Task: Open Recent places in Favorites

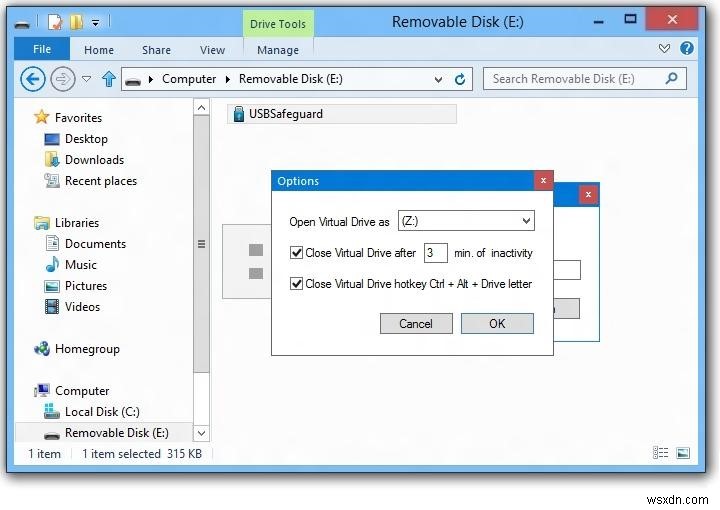Action: point(101,181)
